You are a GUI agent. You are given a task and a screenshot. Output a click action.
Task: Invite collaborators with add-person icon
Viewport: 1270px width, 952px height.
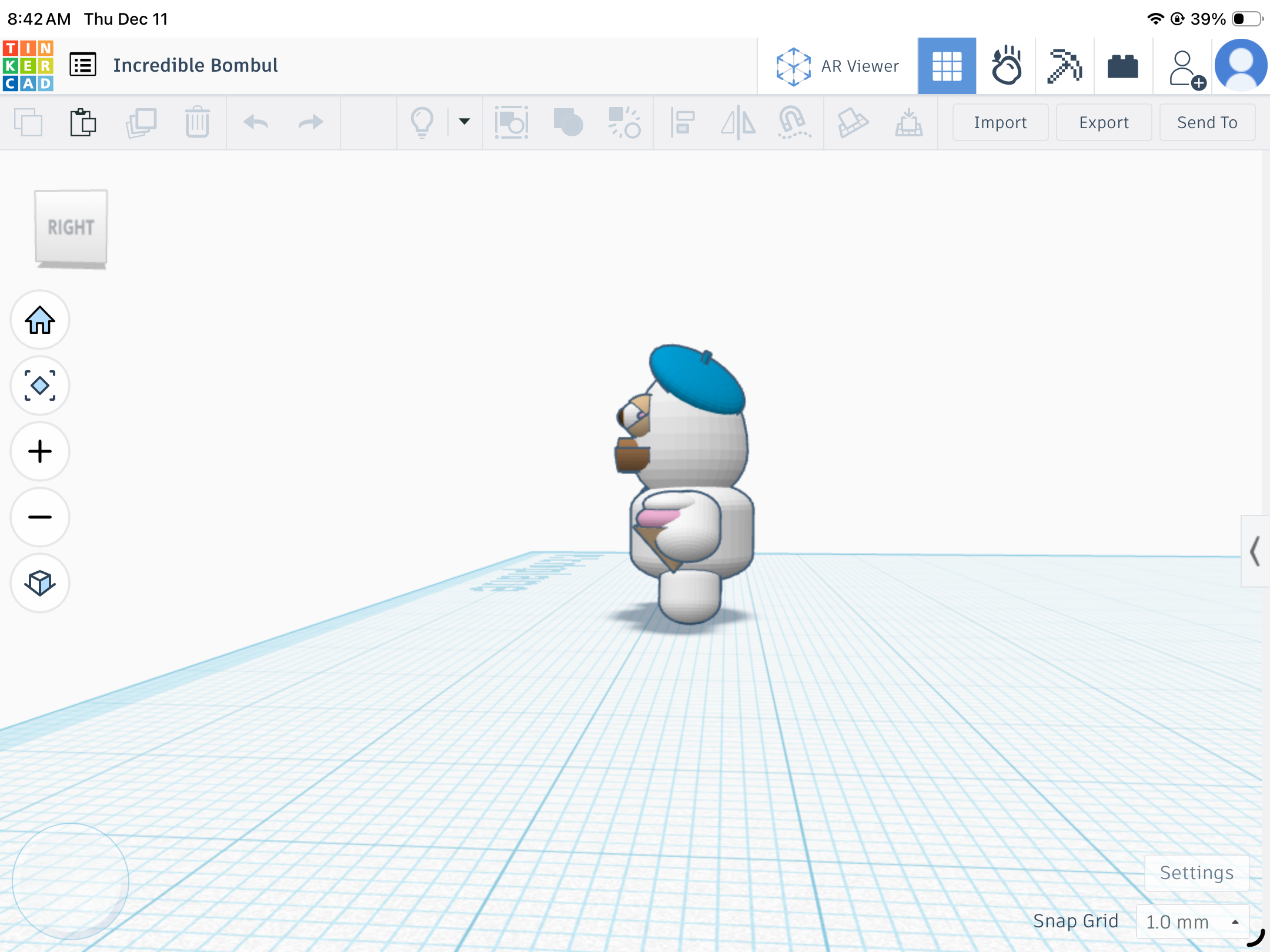coord(1187,69)
